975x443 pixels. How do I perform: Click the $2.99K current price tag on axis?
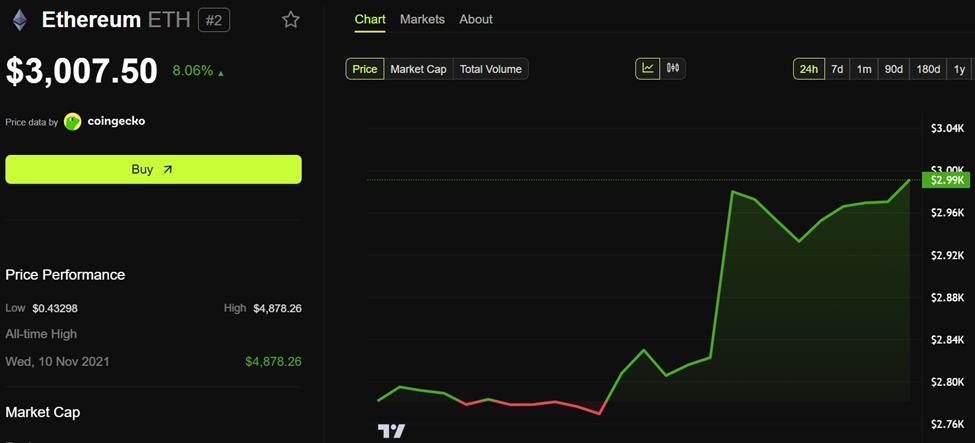click(x=945, y=180)
